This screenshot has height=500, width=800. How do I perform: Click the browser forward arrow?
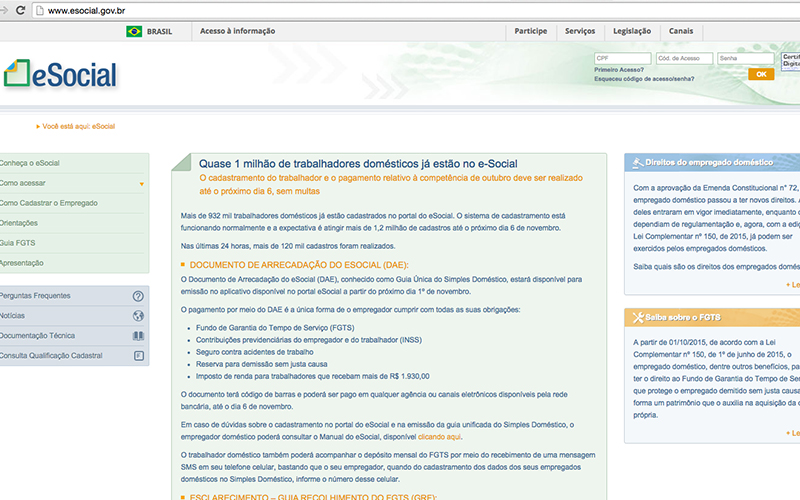tap(4, 10)
